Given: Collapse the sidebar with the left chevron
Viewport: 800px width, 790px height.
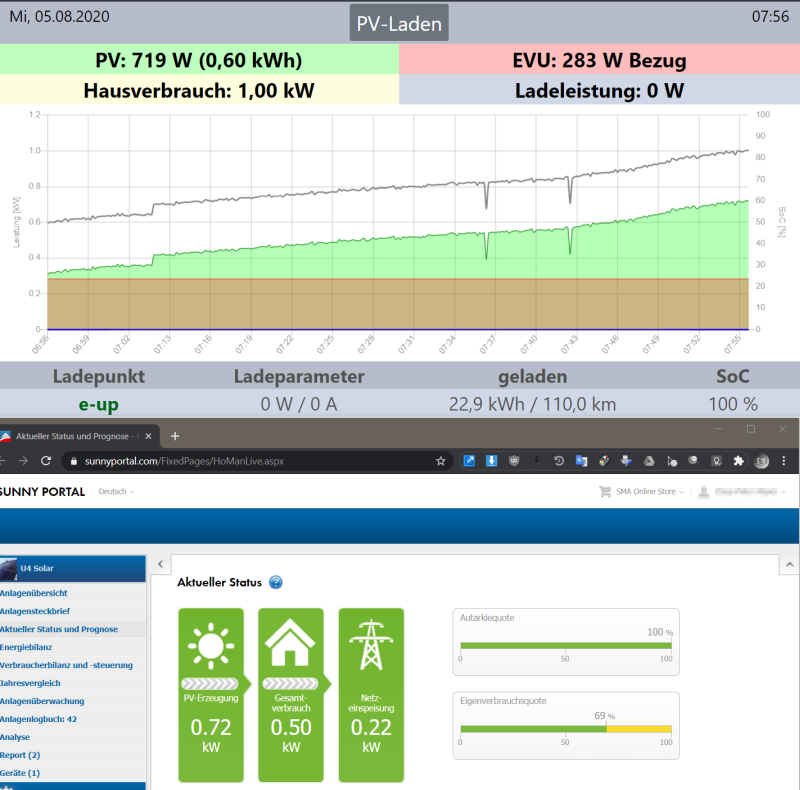Looking at the screenshot, I should coord(160,564).
